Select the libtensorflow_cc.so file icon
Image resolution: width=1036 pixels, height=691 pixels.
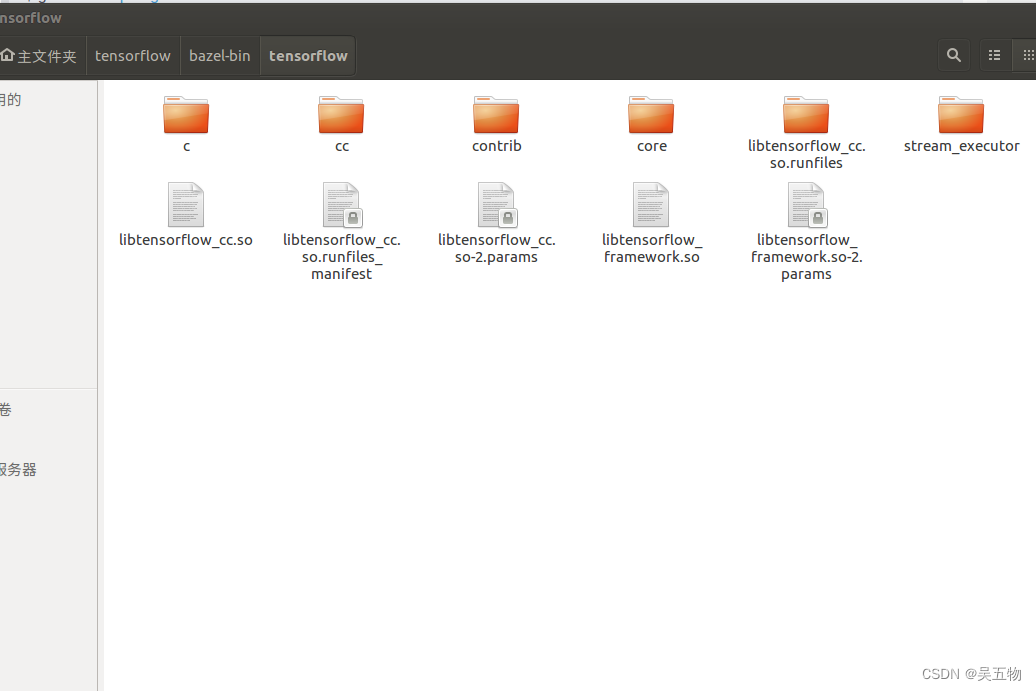coord(186,205)
